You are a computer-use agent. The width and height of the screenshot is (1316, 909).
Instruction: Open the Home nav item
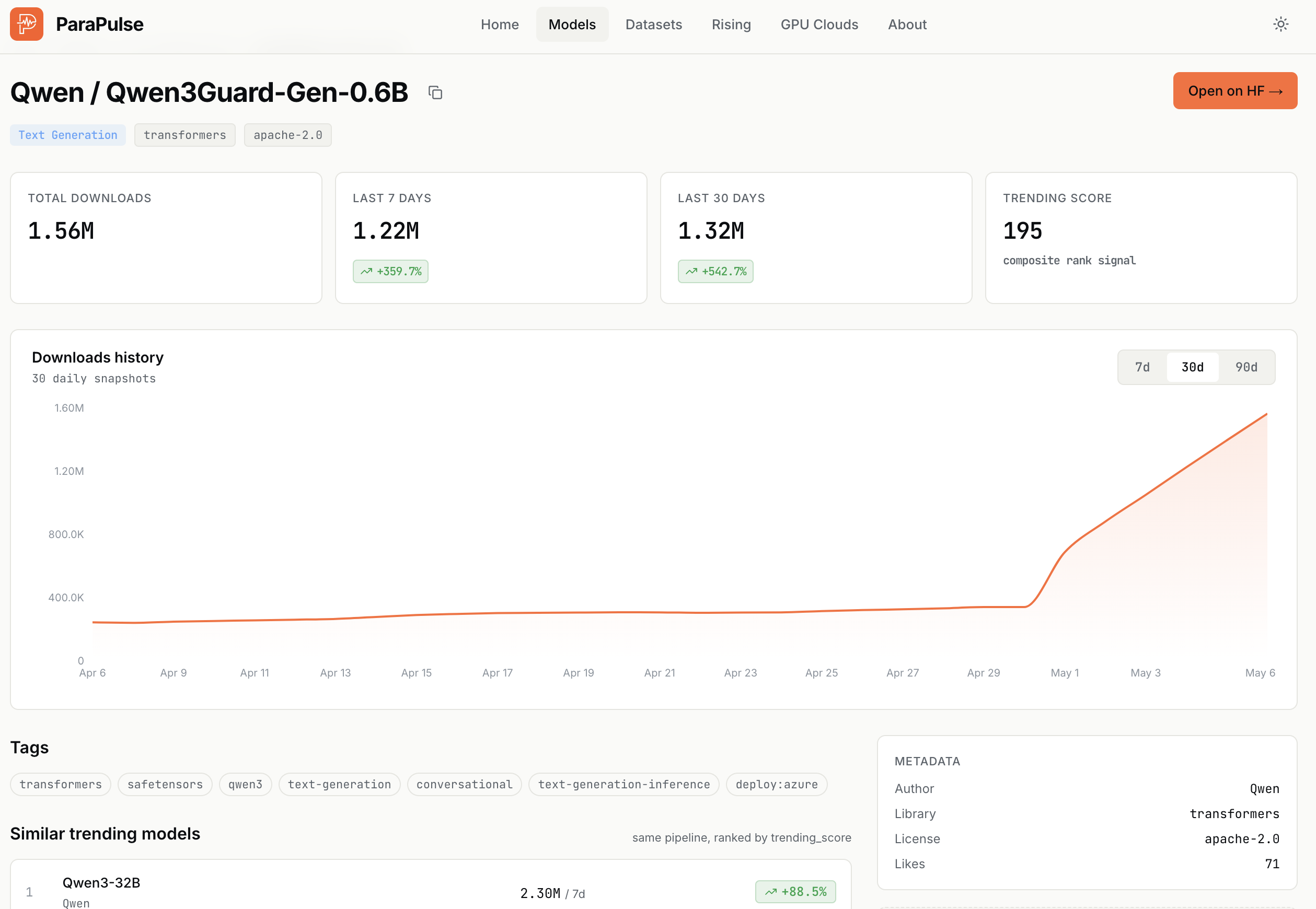(x=500, y=25)
